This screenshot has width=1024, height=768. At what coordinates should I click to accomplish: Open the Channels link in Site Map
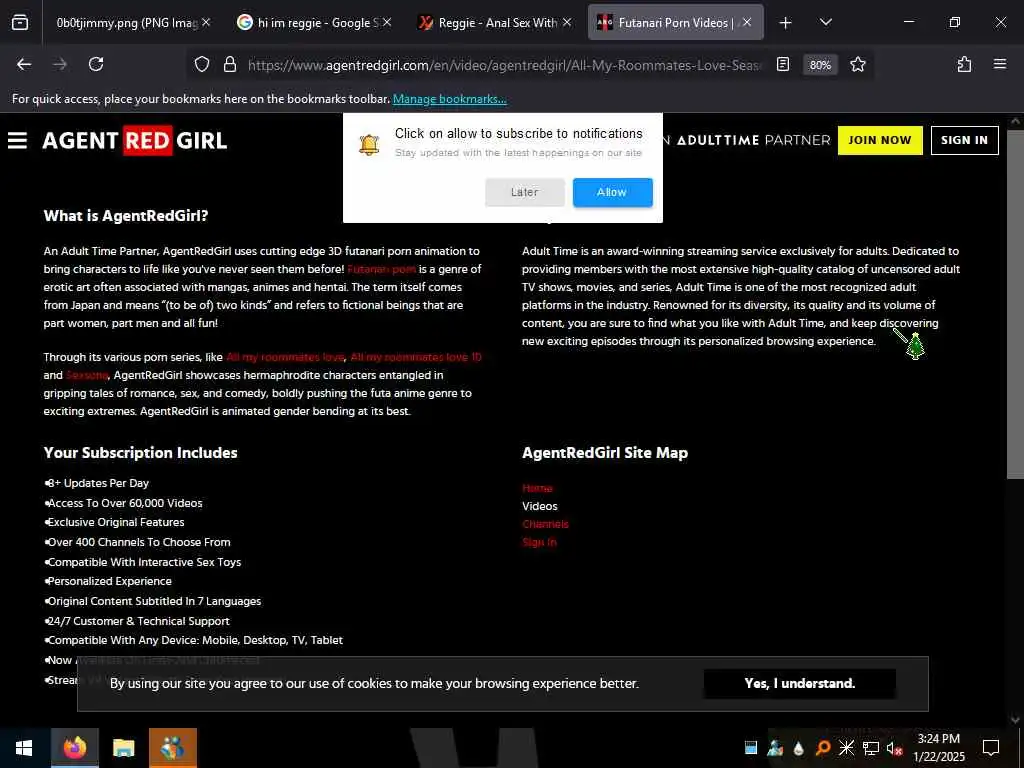coord(545,524)
